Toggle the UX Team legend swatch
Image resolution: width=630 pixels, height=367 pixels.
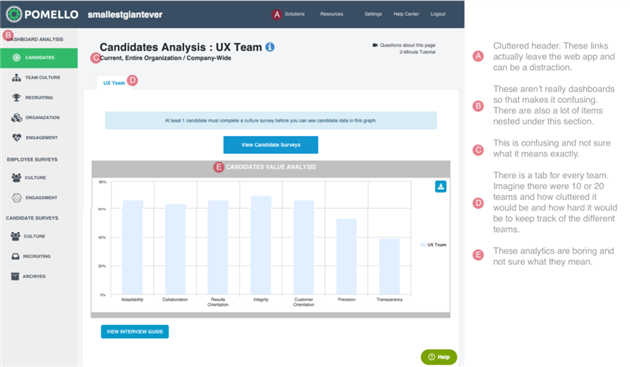click(x=423, y=245)
